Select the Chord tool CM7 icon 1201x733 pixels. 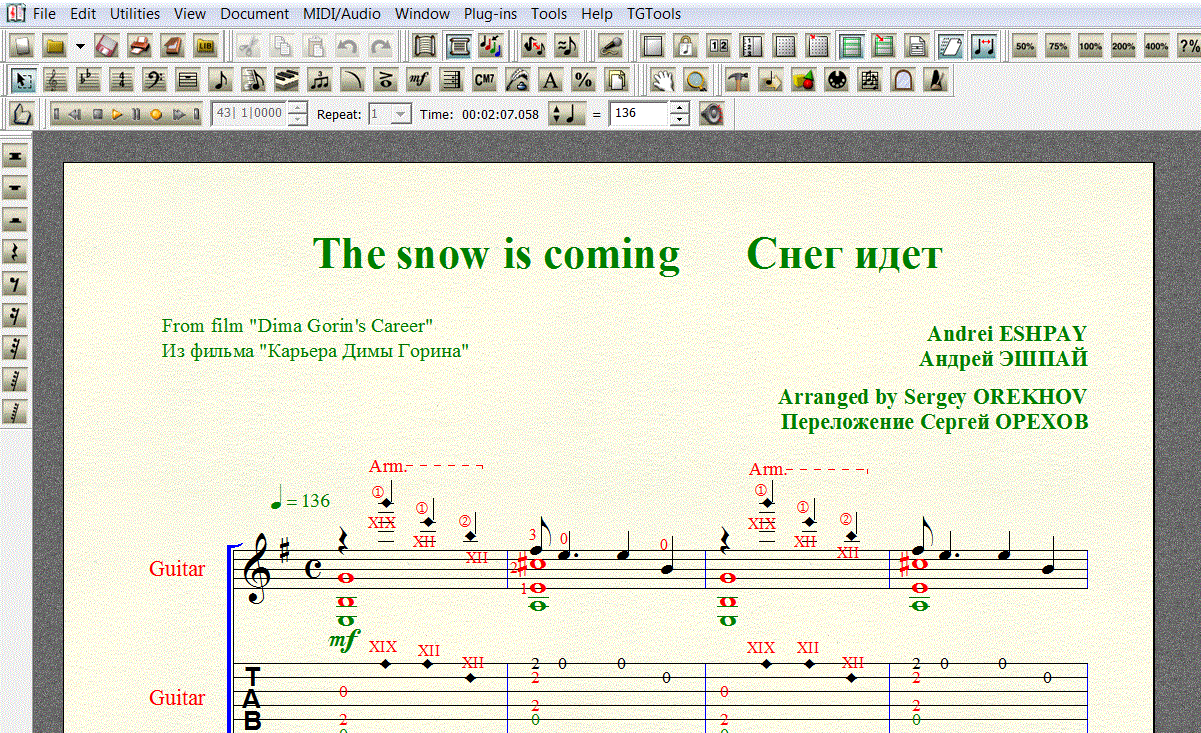[x=484, y=80]
